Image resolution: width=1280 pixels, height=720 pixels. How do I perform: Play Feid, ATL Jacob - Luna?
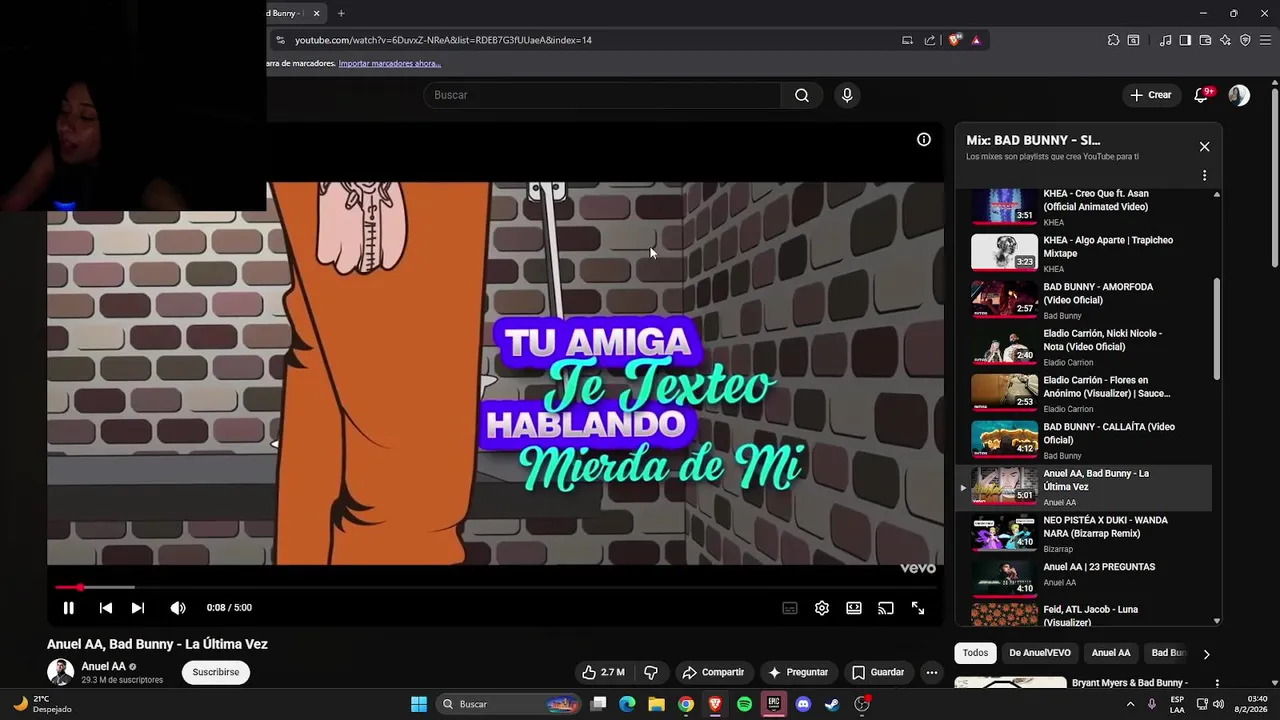1084,614
